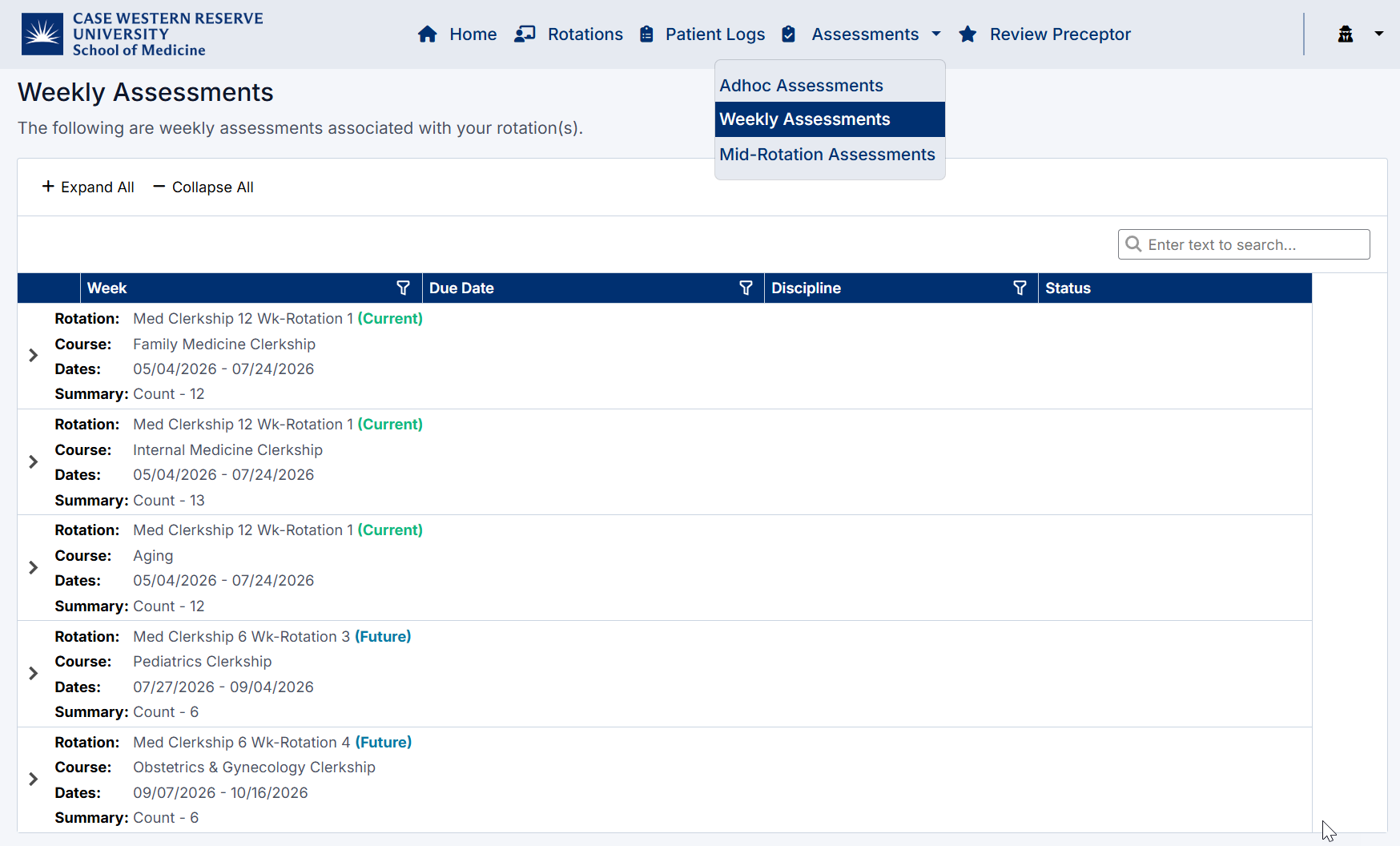Image resolution: width=1400 pixels, height=846 pixels.
Task: Expand the Internal Medicine Clerkship row
Action: click(34, 462)
